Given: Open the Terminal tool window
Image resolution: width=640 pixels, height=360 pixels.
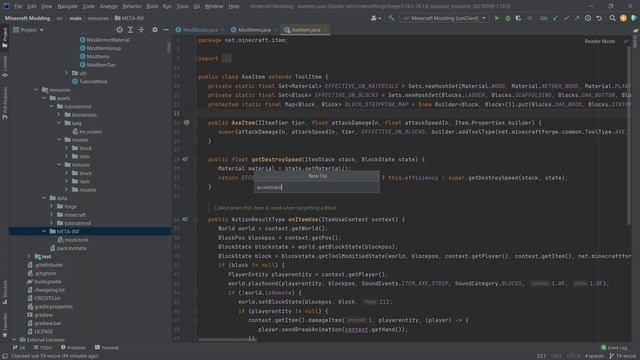Looking at the screenshot, I should [107, 348].
